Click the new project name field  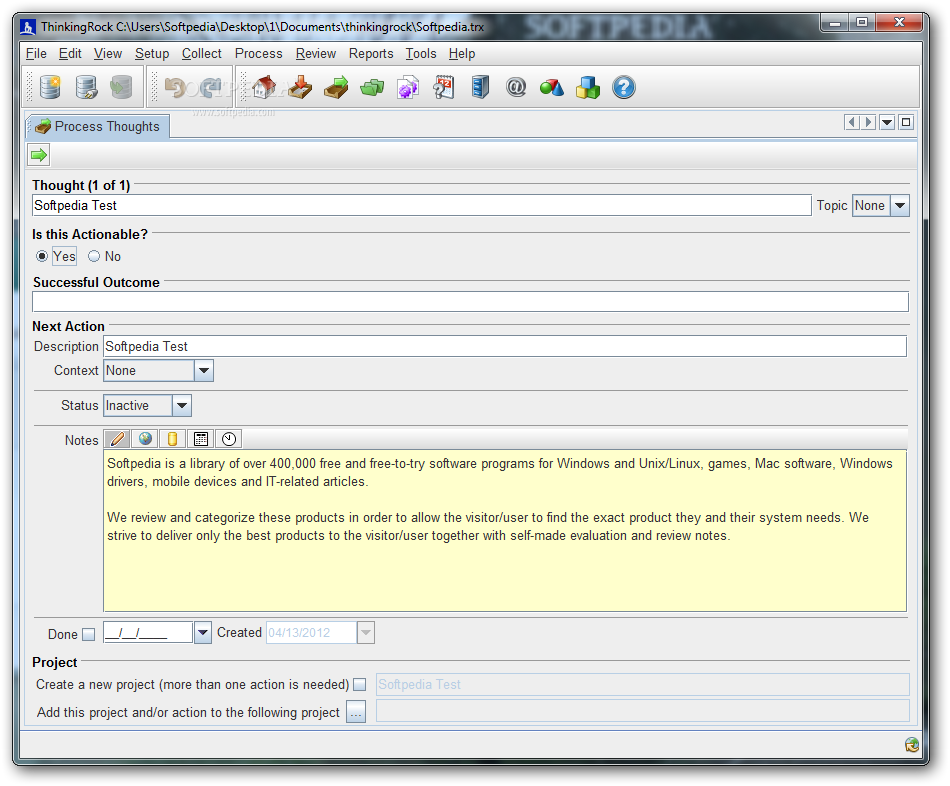pyautogui.click(x=642, y=685)
